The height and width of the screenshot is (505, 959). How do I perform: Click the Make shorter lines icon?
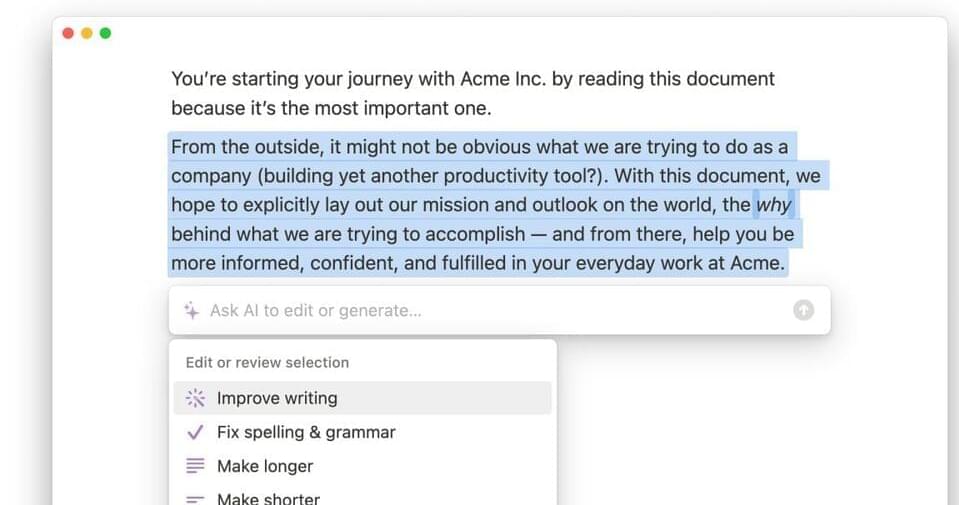tap(196, 498)
